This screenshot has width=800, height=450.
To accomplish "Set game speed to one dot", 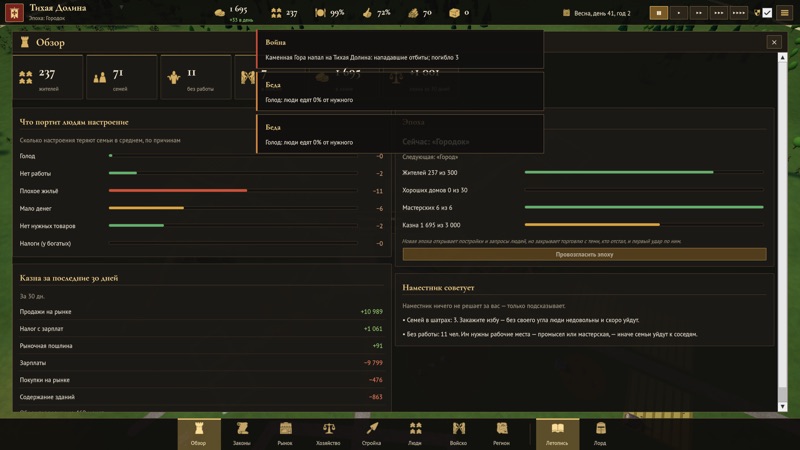I will pos(679,13).
